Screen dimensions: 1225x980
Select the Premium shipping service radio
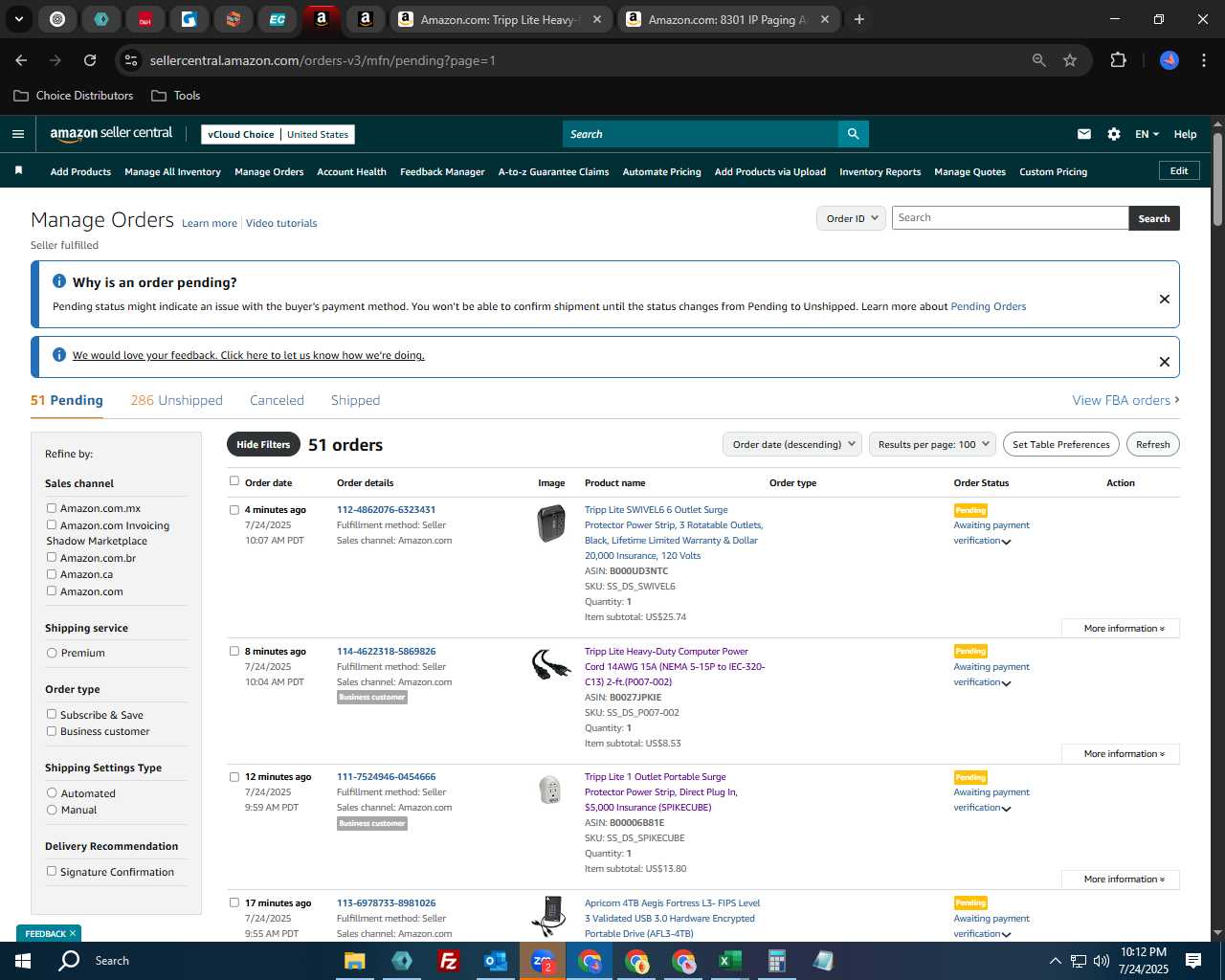pos(52,653)
